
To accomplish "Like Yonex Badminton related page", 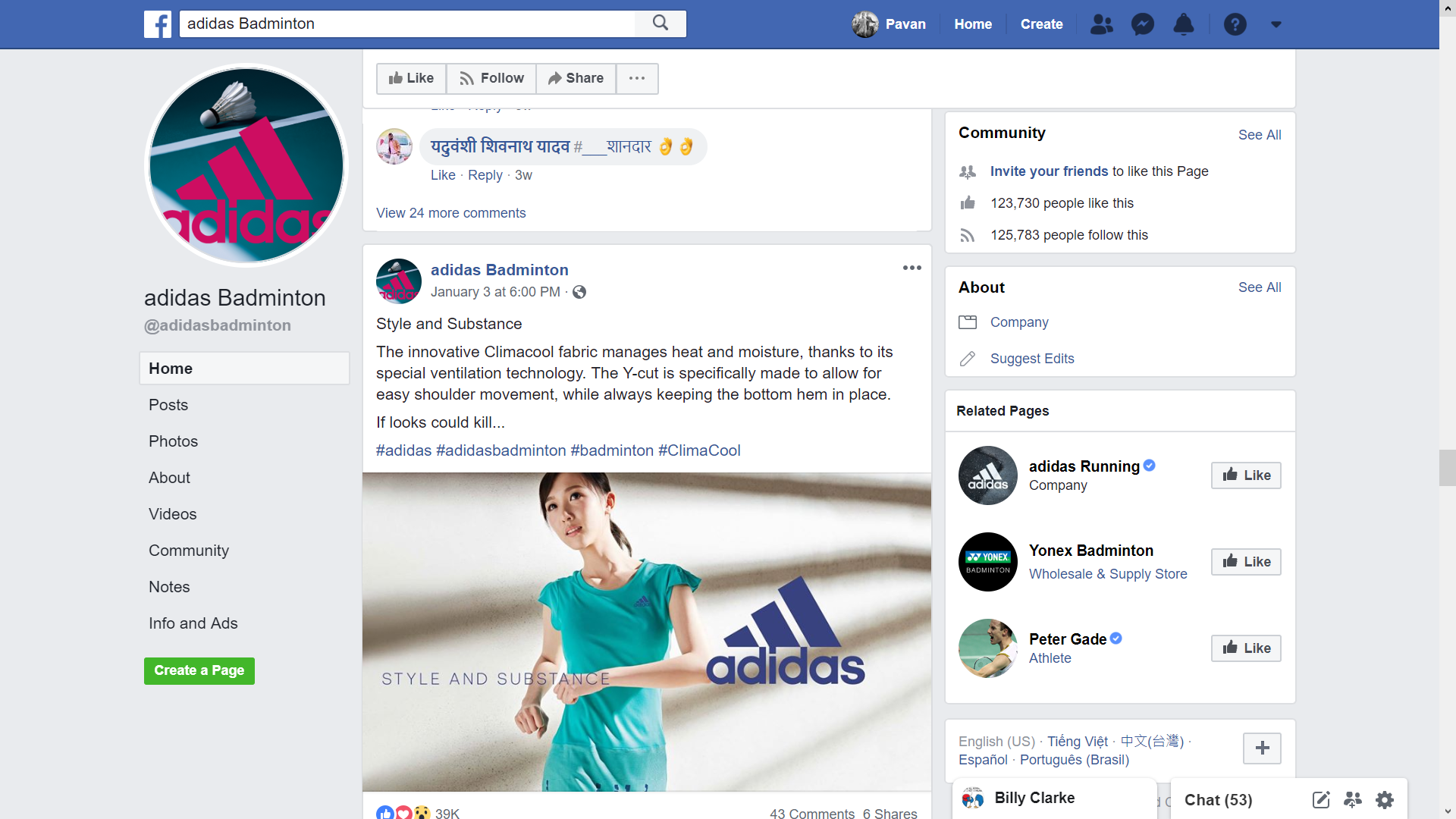I will [1246, 562].
